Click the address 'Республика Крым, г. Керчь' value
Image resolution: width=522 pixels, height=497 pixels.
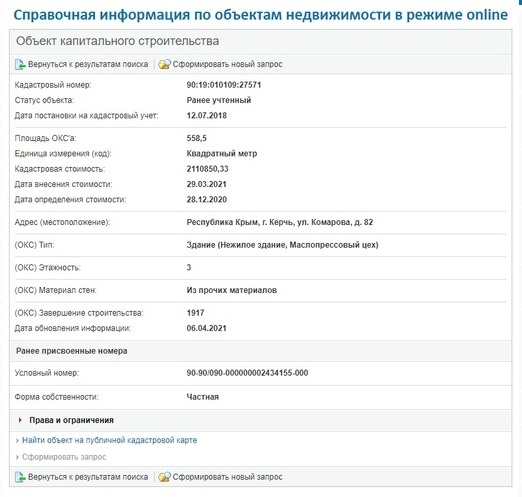click(x=280, y=222)
